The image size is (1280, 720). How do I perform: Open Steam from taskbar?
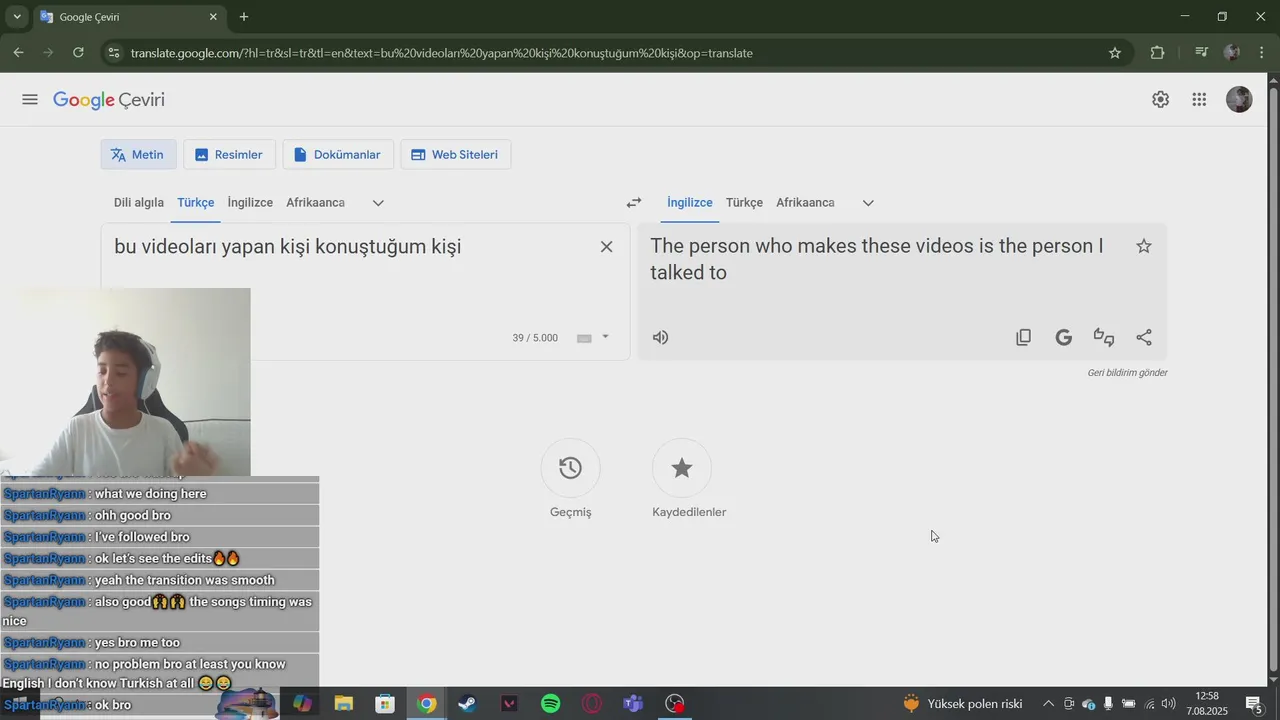tap(467, 704)
